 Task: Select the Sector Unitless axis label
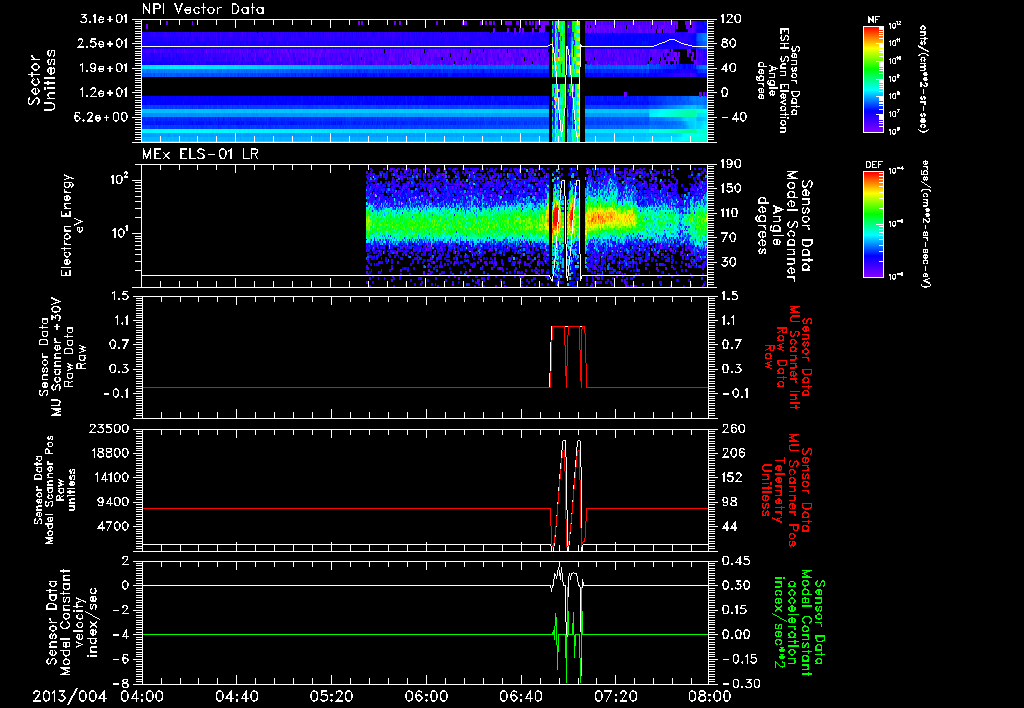[40, 78]
